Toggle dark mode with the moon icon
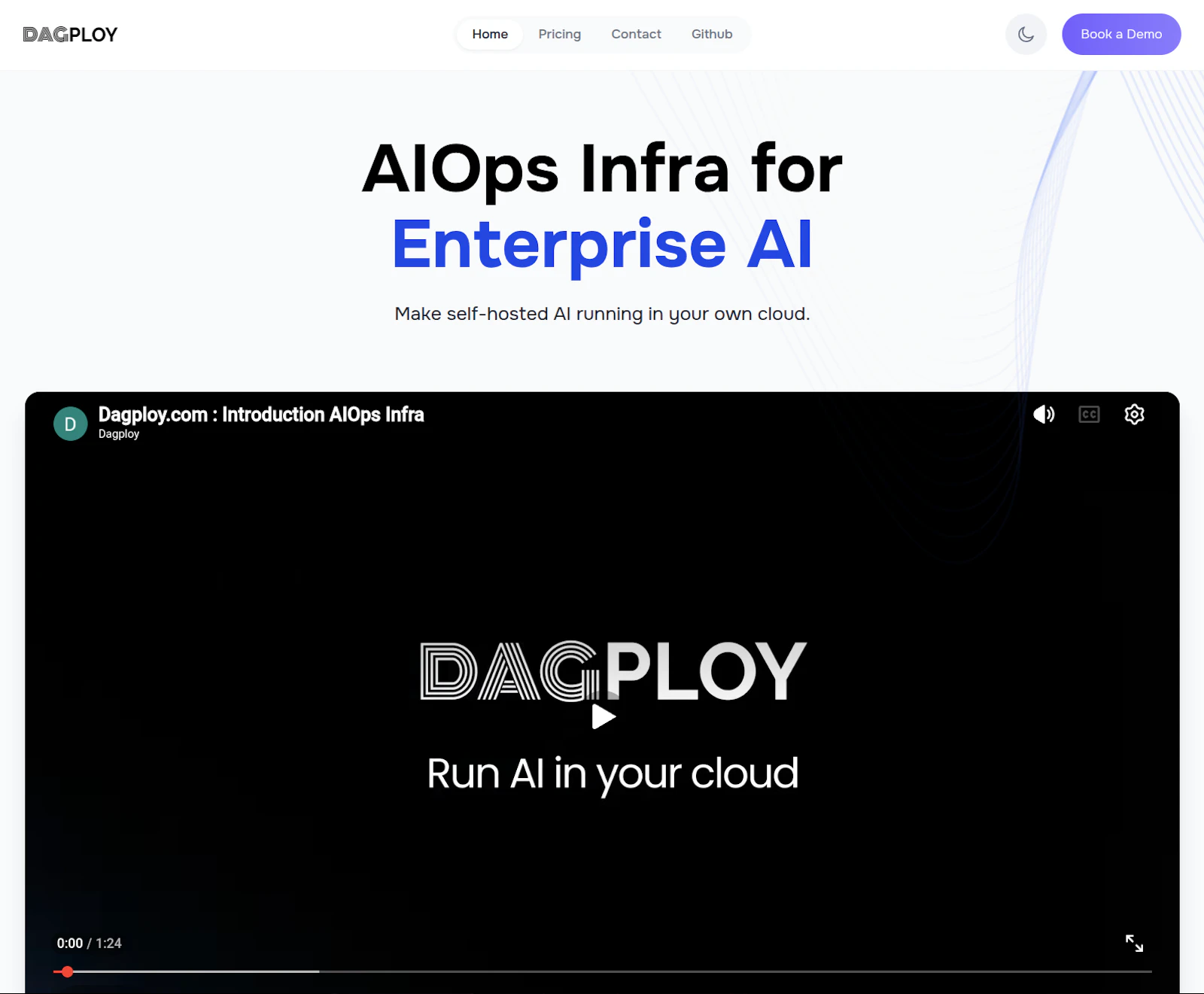1204x994 pixels. (x=1026, y=35)
